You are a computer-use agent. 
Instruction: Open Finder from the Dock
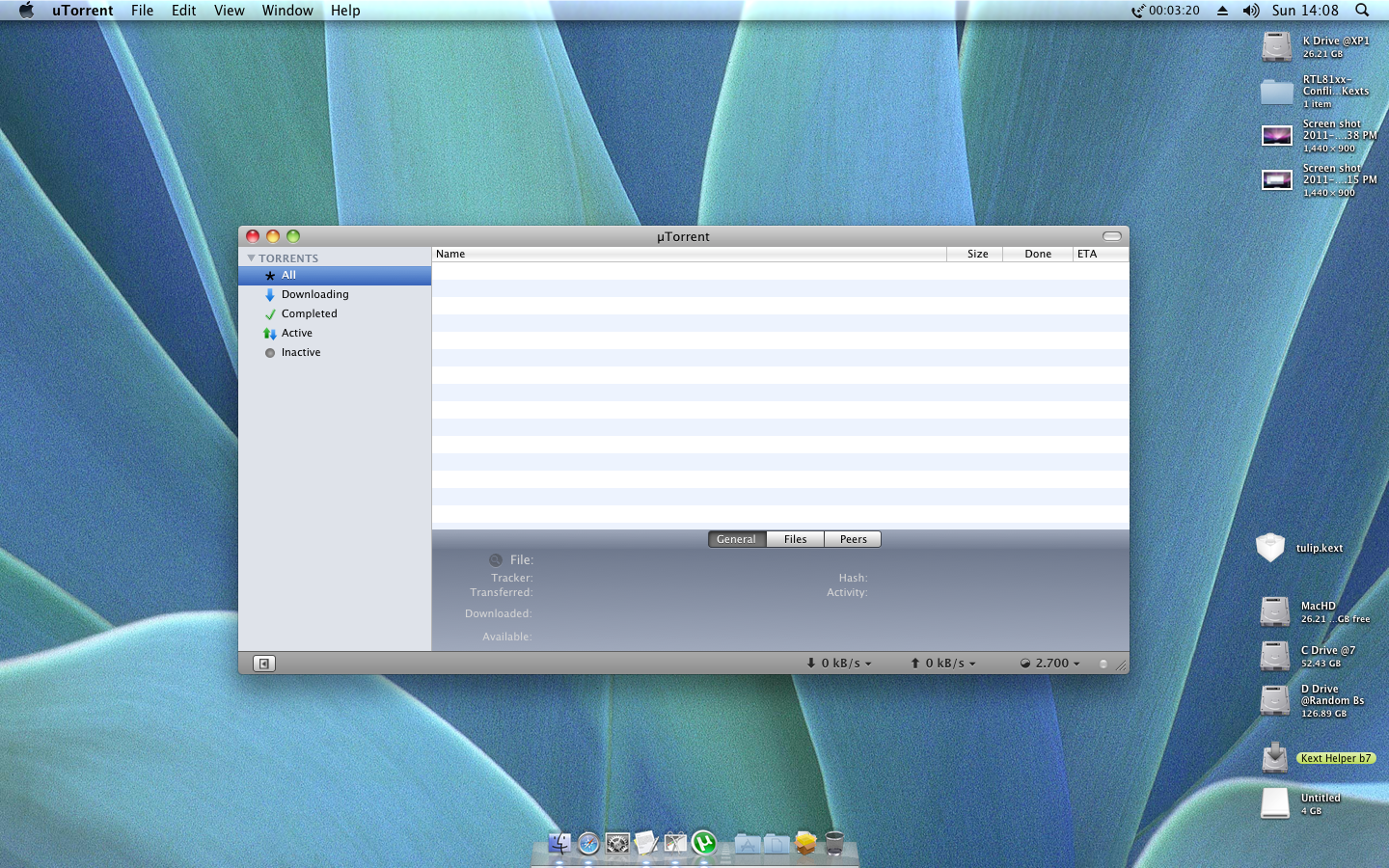559,843
